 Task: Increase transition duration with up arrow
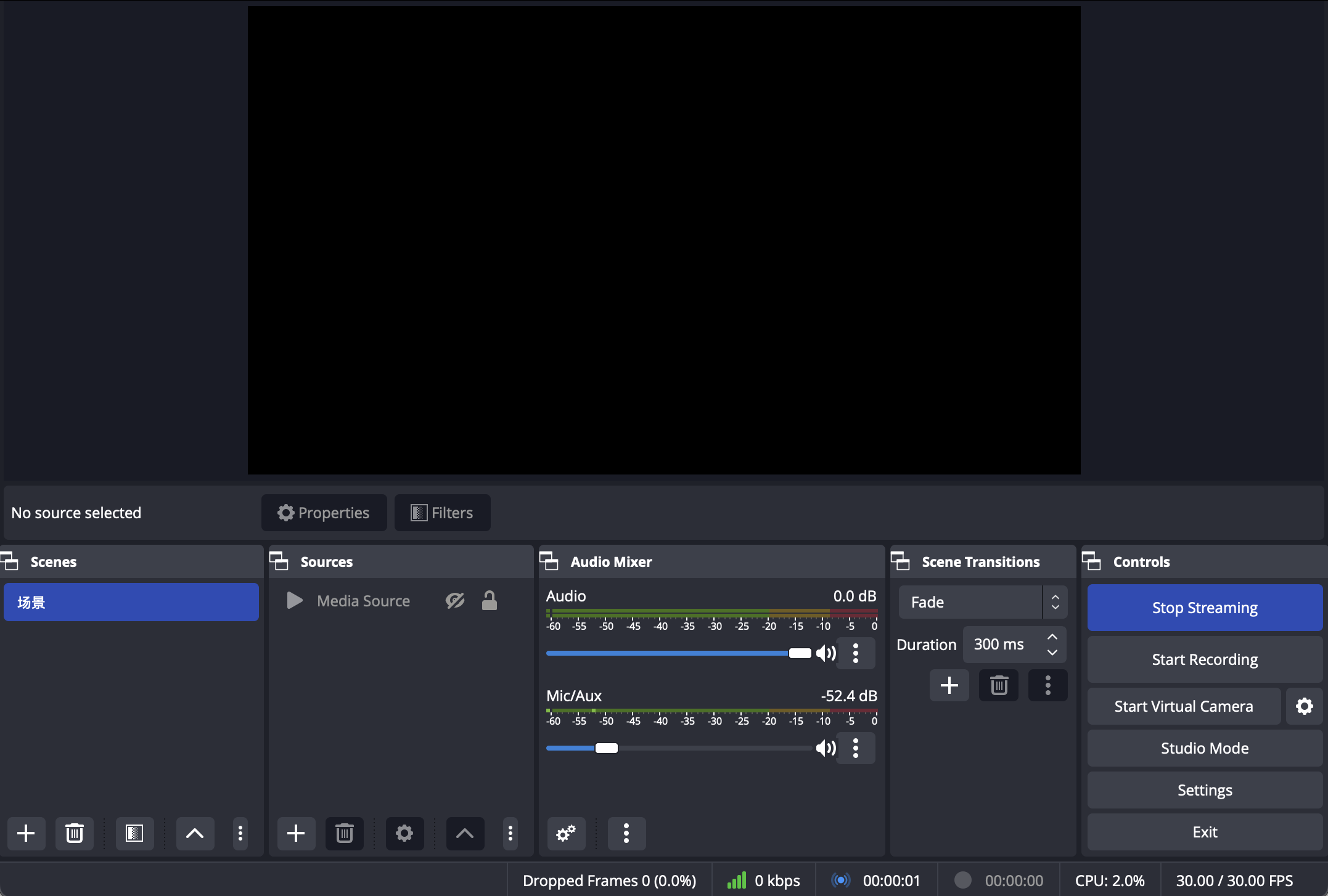point(1052,637)
